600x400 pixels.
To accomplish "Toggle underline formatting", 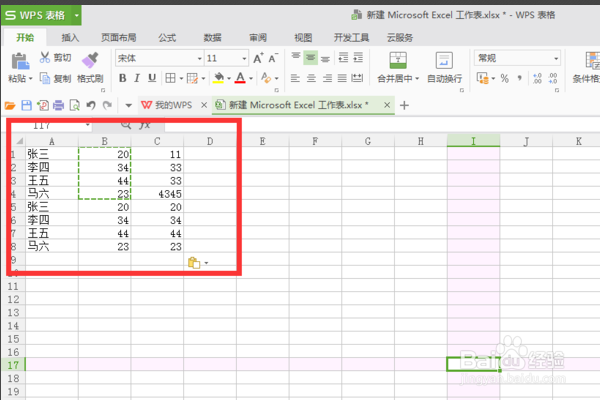I will (x=152, y=78).
